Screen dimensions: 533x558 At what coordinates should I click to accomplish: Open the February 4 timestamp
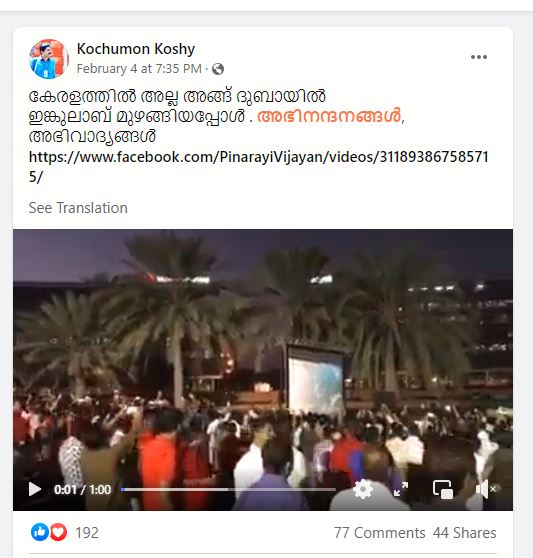click(x=139, y=69)
